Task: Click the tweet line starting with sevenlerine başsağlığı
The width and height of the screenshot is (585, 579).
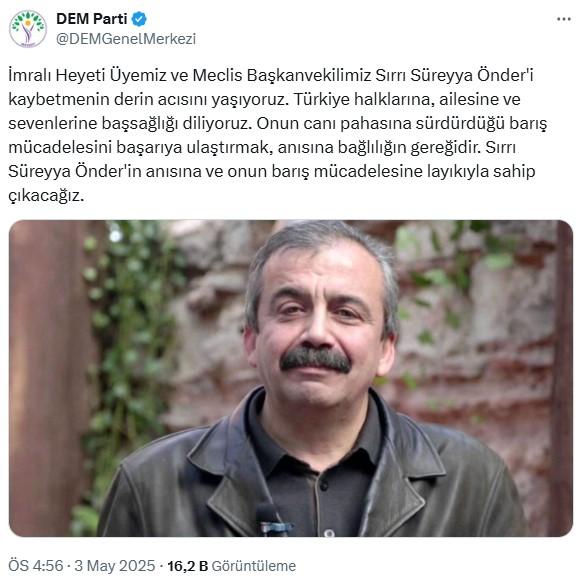Action: tap(278, 123)
